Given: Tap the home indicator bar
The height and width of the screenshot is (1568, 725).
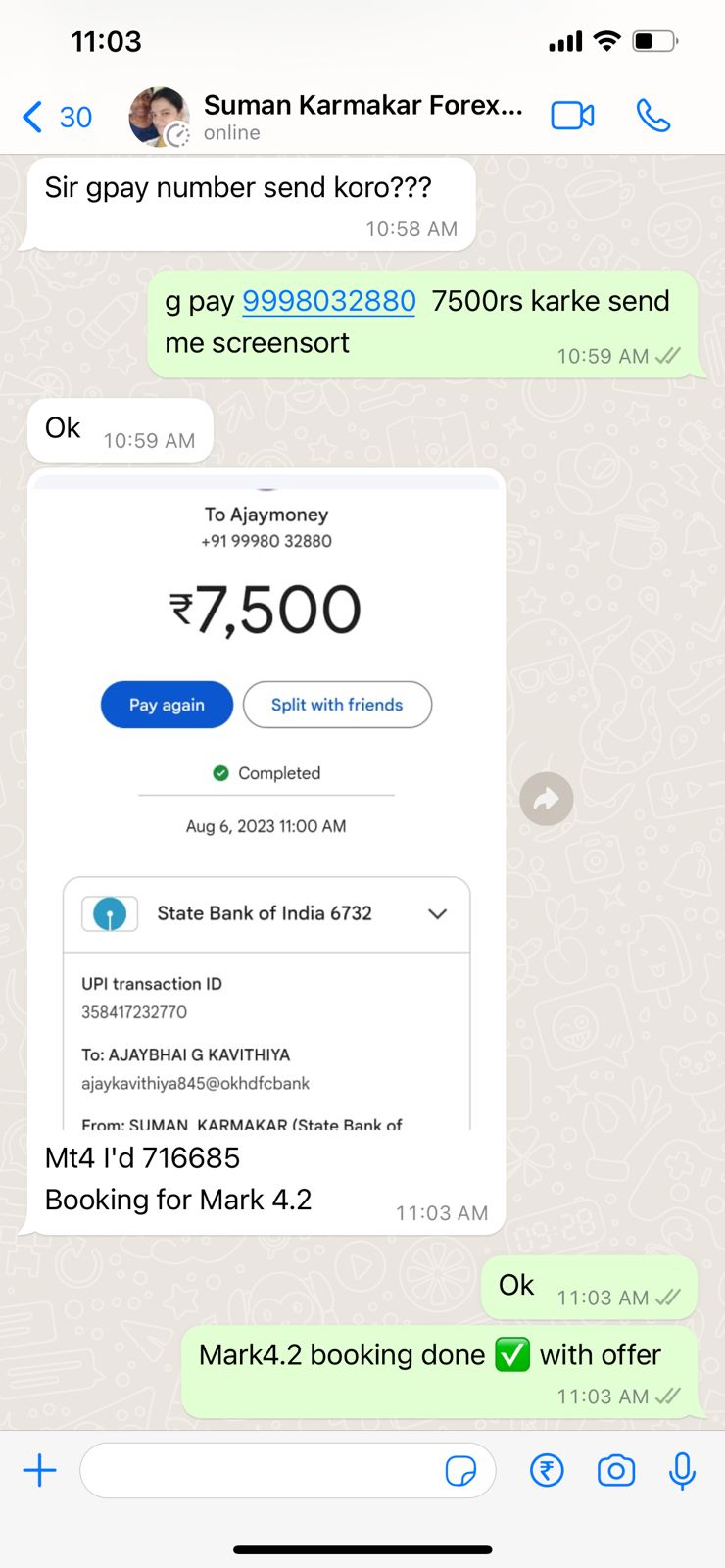Looking at the screenshot, I should (362, 1550).
